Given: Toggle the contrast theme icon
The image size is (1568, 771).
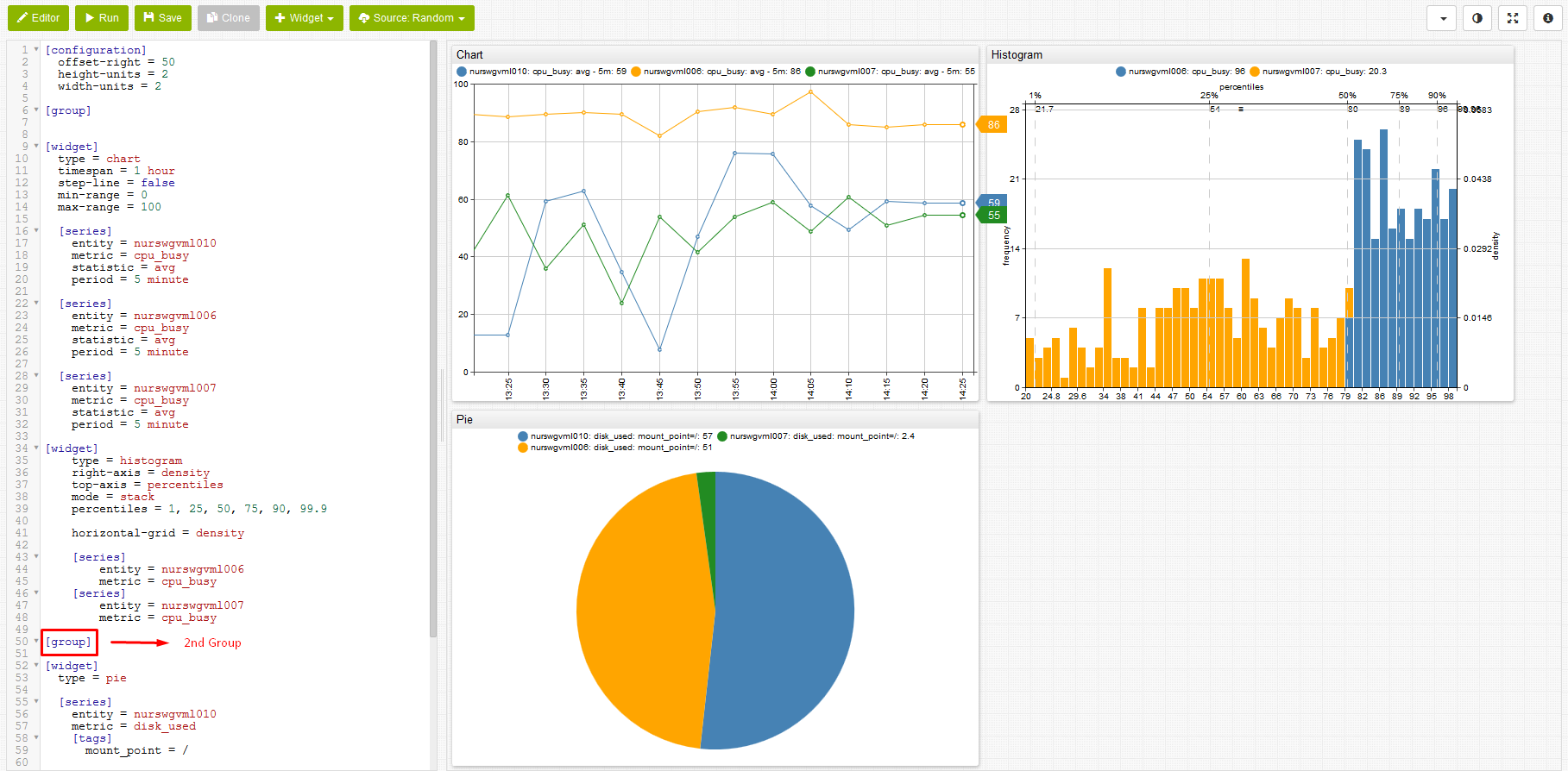Looking at the screenshot, I should [1477, 18].
